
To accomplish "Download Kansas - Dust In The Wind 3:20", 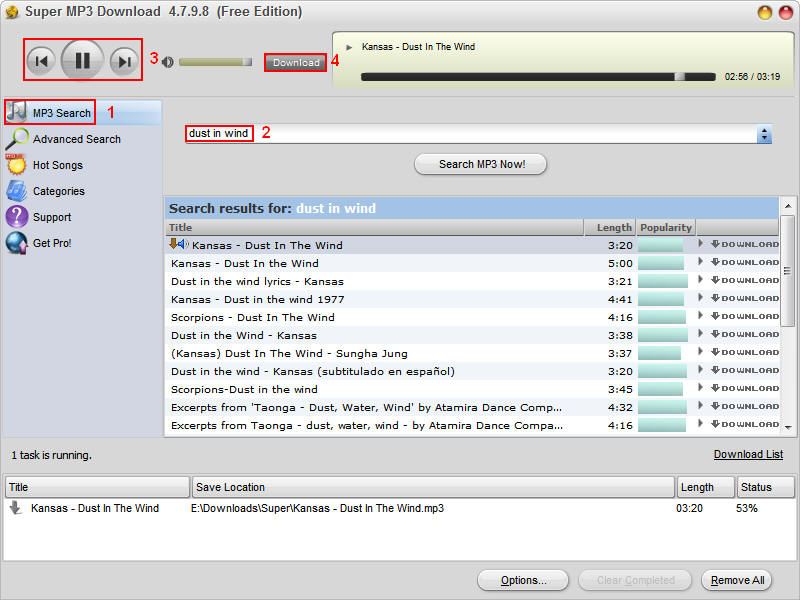I will pos(745,244).
